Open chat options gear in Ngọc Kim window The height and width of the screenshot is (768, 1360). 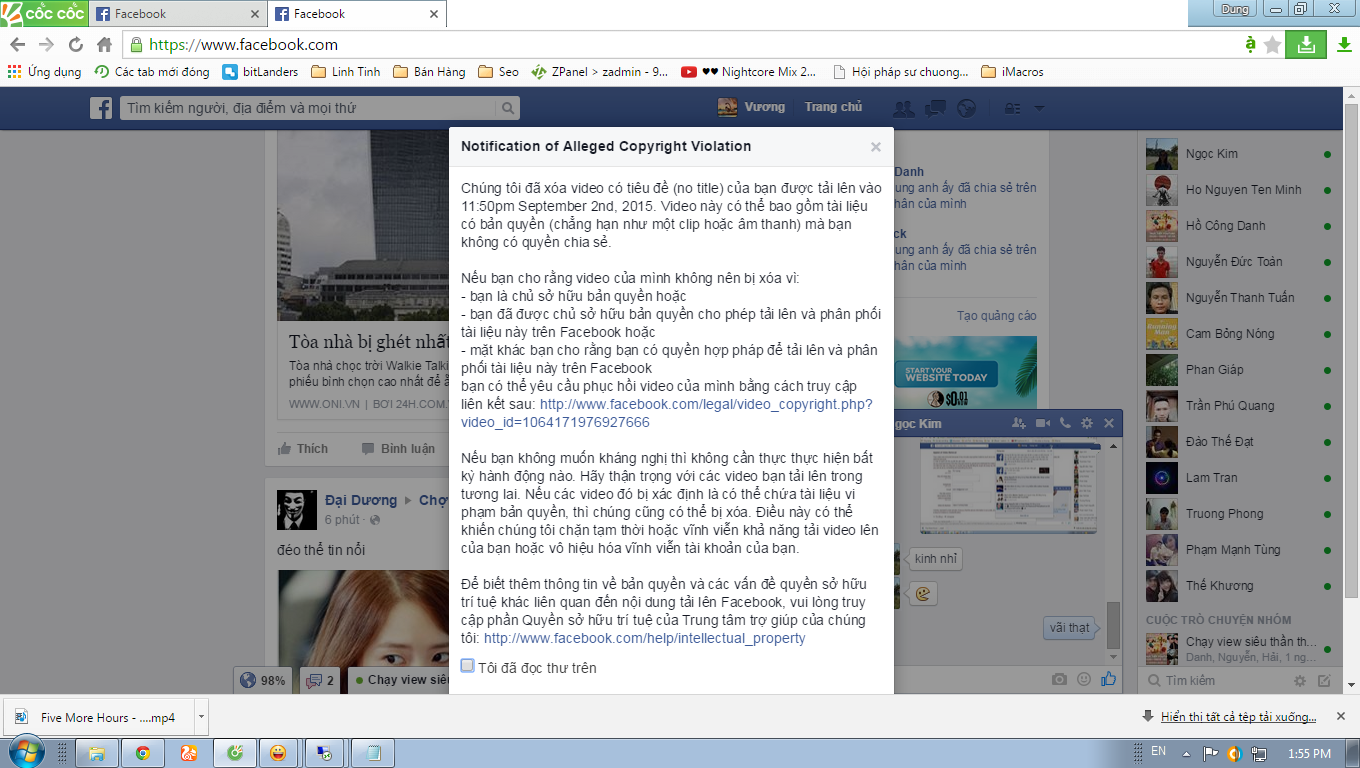coord(1087,424)
